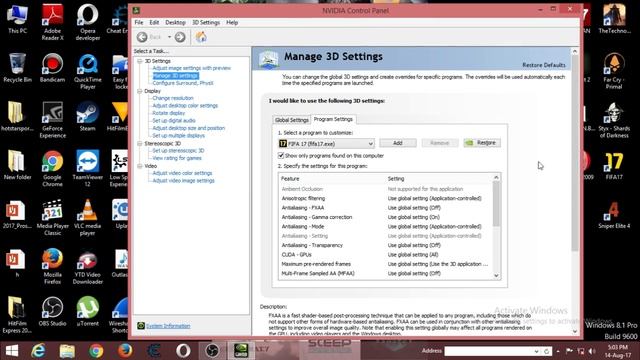Click the Add program button
This screenshot has height=360, width=640.
pos(398,143)
